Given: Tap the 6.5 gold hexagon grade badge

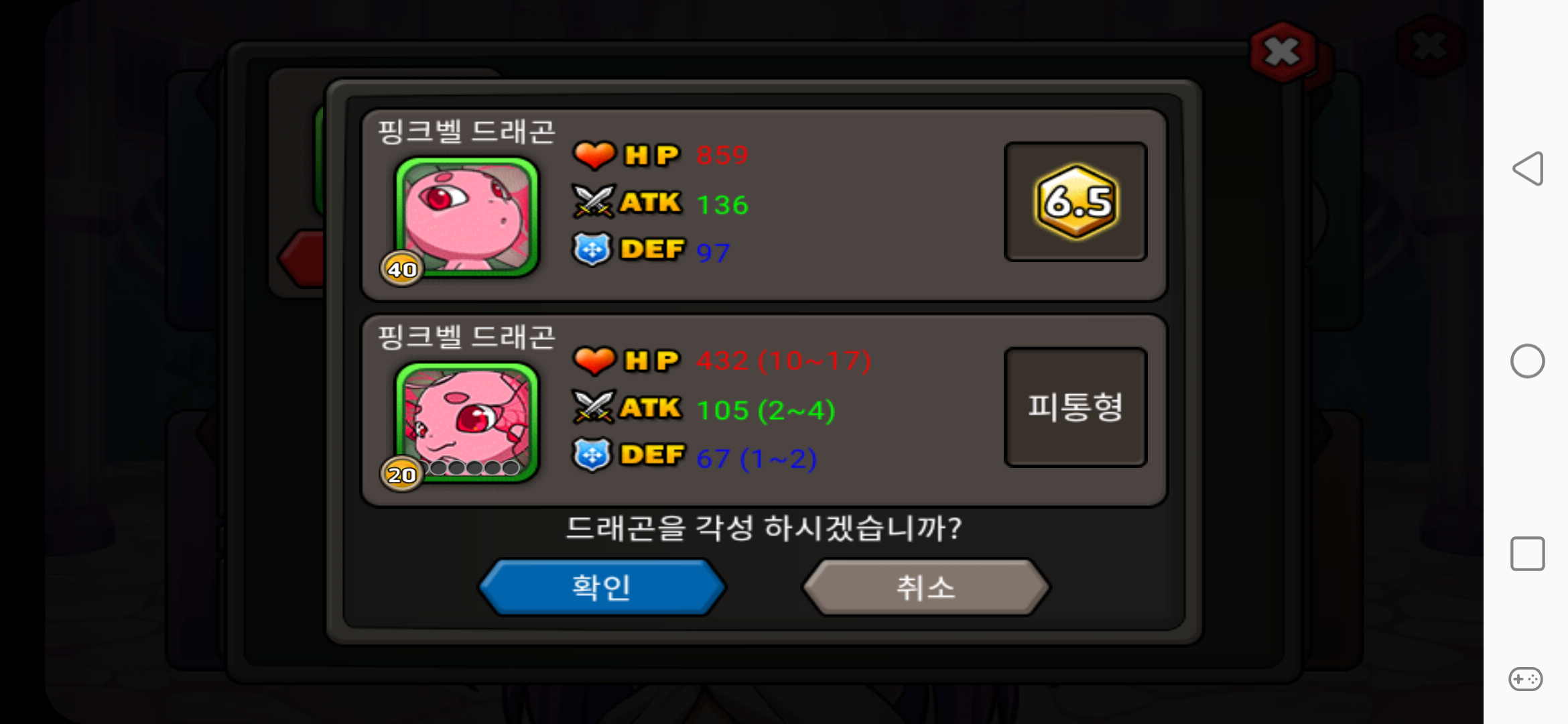Looking at the screenshot, I should 1076,201.
